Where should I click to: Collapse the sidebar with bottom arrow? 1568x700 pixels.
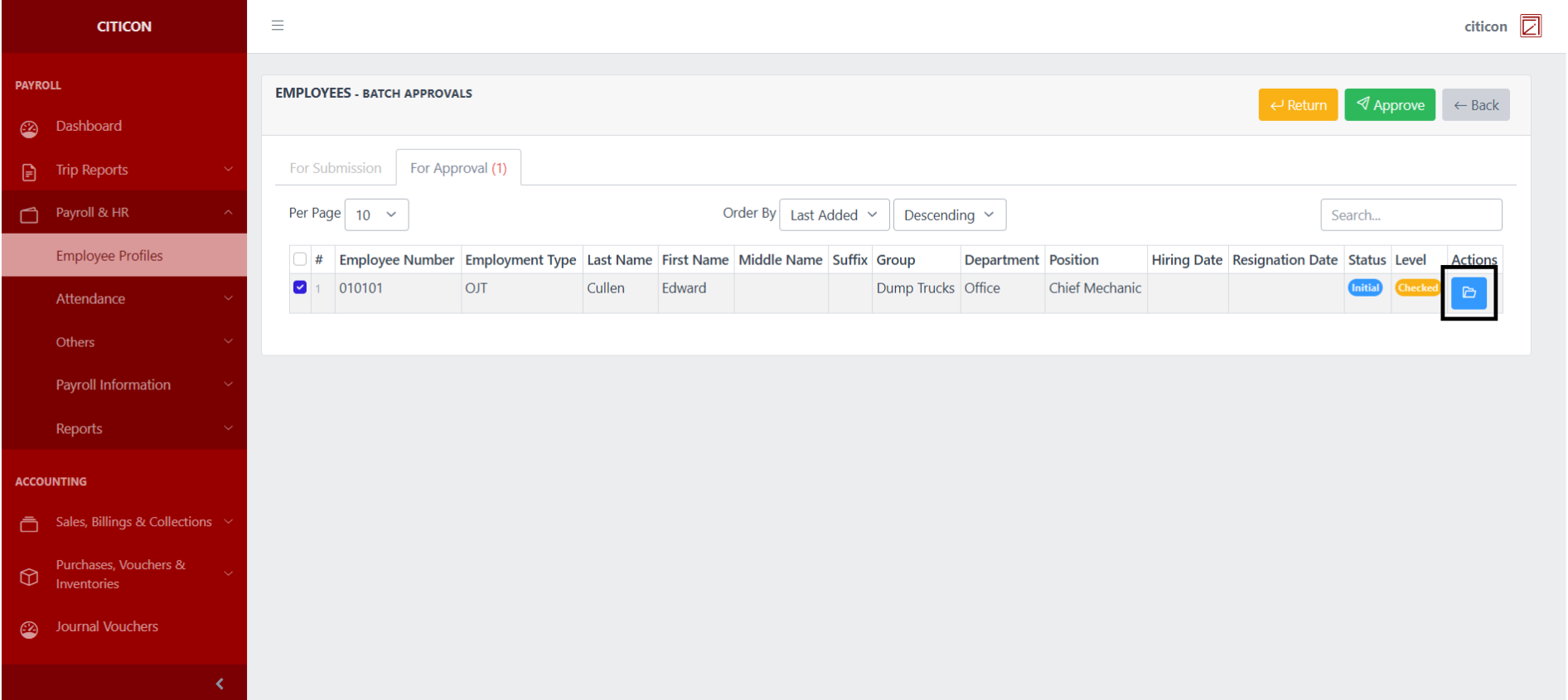pos(219,683)
